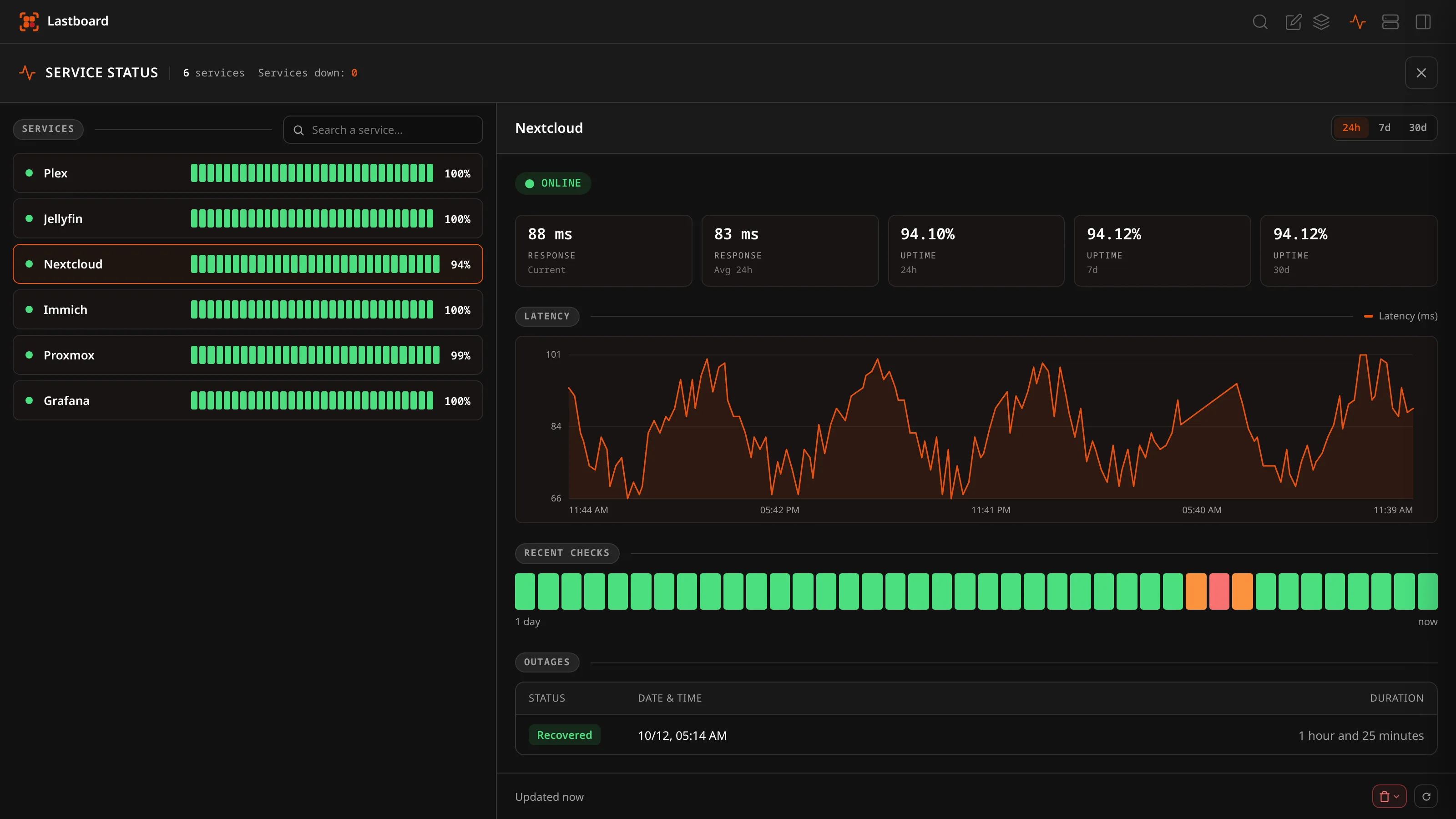Toggle the side panel layout icon
This screenshot has width=1456, height=819.
(x=1423, y=22)
